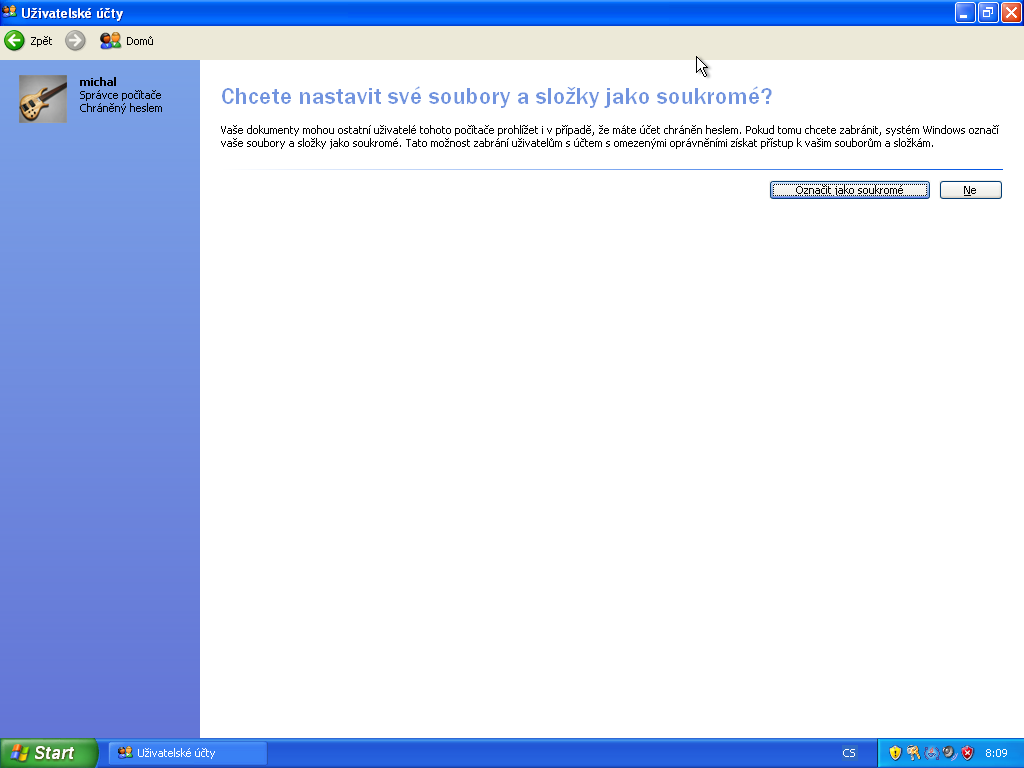Open the Windows Start menu
1024x768 pixels.
click(x=49, y=753)
